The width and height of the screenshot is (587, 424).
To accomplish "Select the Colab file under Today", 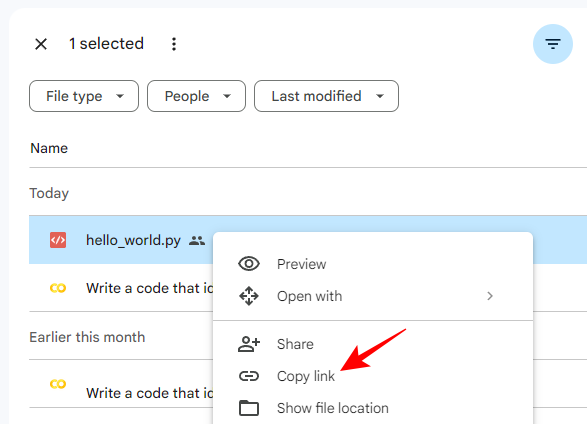I will [x=150, y=288].
